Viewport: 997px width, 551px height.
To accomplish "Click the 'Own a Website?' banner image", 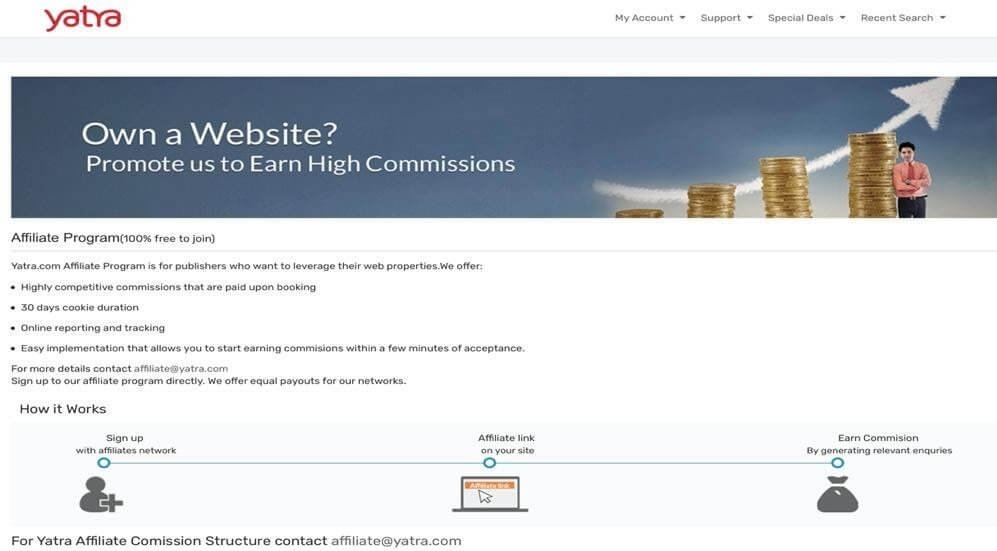I will tap(504, 147).
